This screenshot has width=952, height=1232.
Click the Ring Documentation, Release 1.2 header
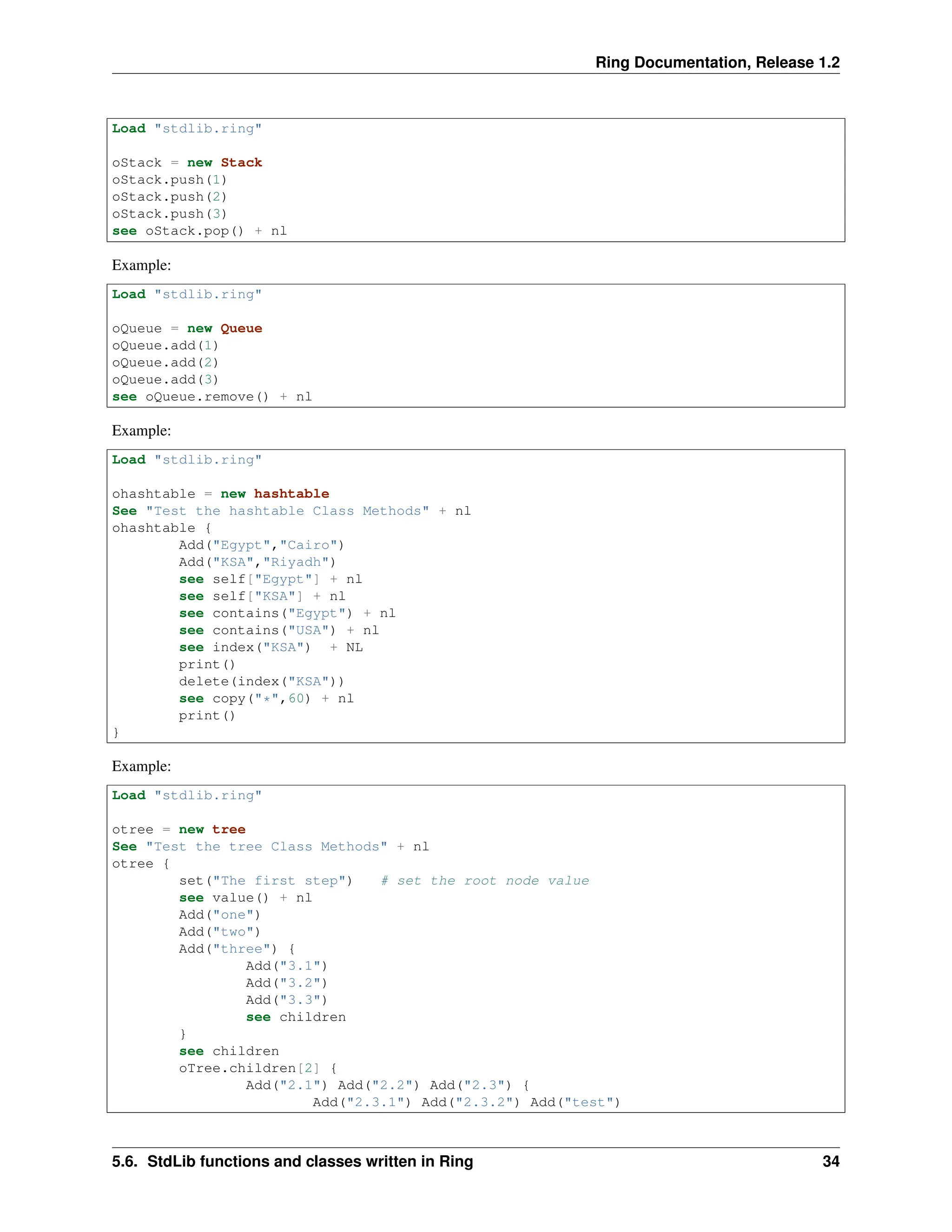coord(717,62)
